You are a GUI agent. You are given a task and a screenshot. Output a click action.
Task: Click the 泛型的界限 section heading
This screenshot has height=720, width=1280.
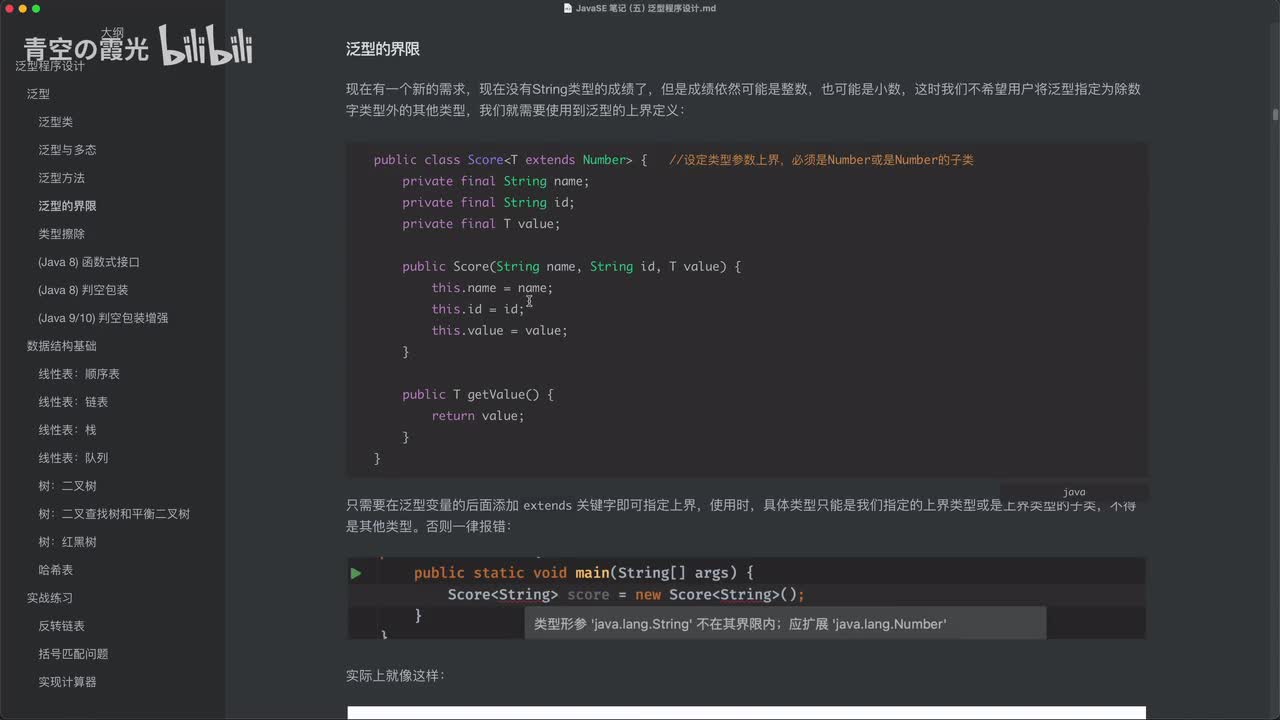[382, 49]
